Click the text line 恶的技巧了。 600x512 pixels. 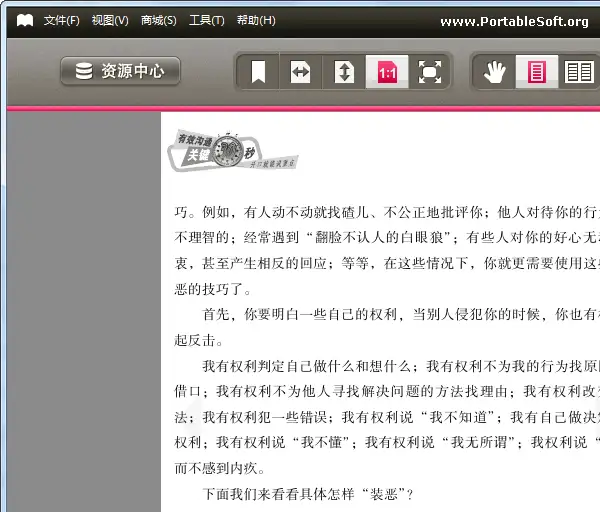coord(213,289)
